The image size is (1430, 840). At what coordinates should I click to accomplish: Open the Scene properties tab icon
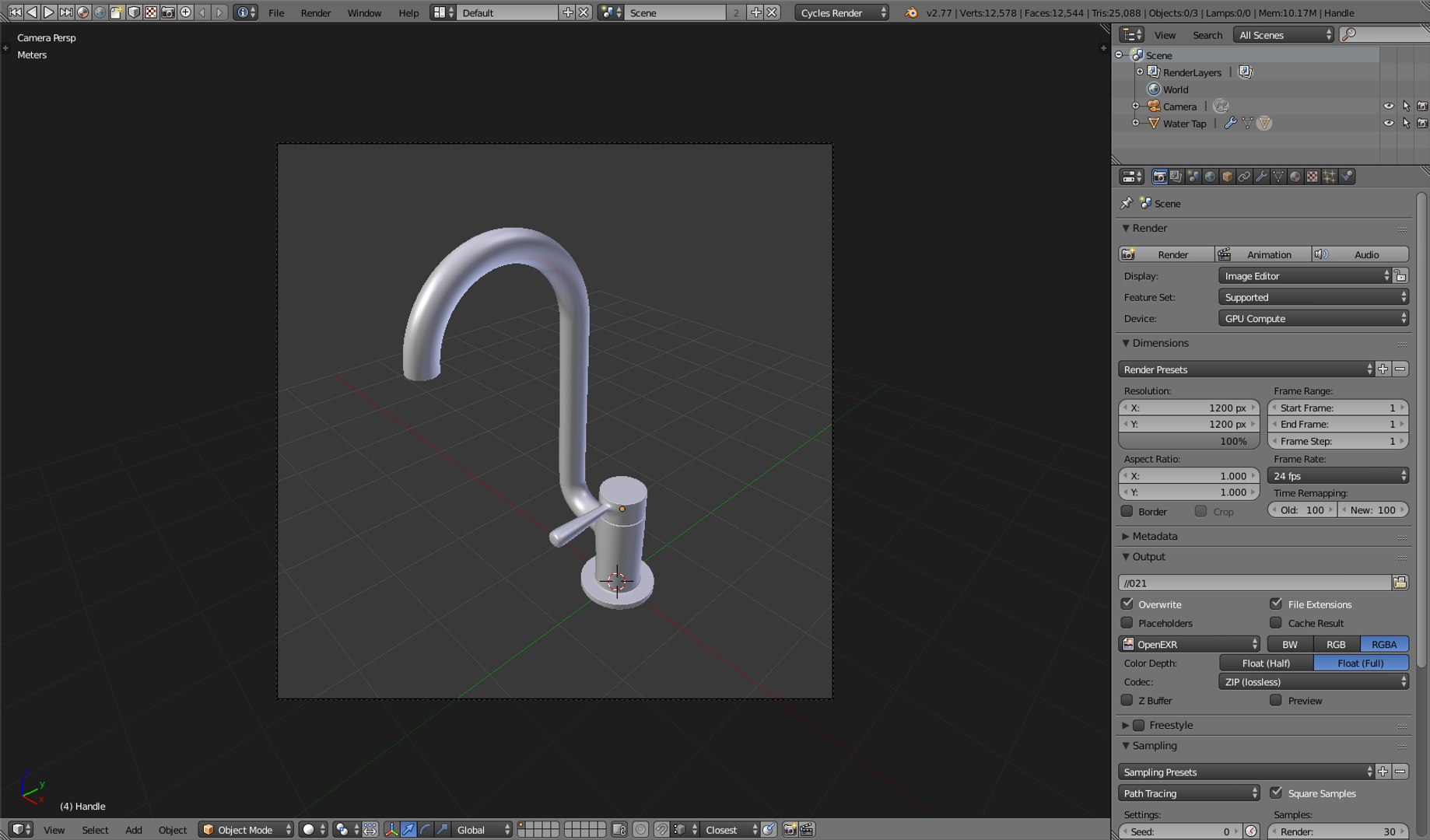click(1193, 177)
